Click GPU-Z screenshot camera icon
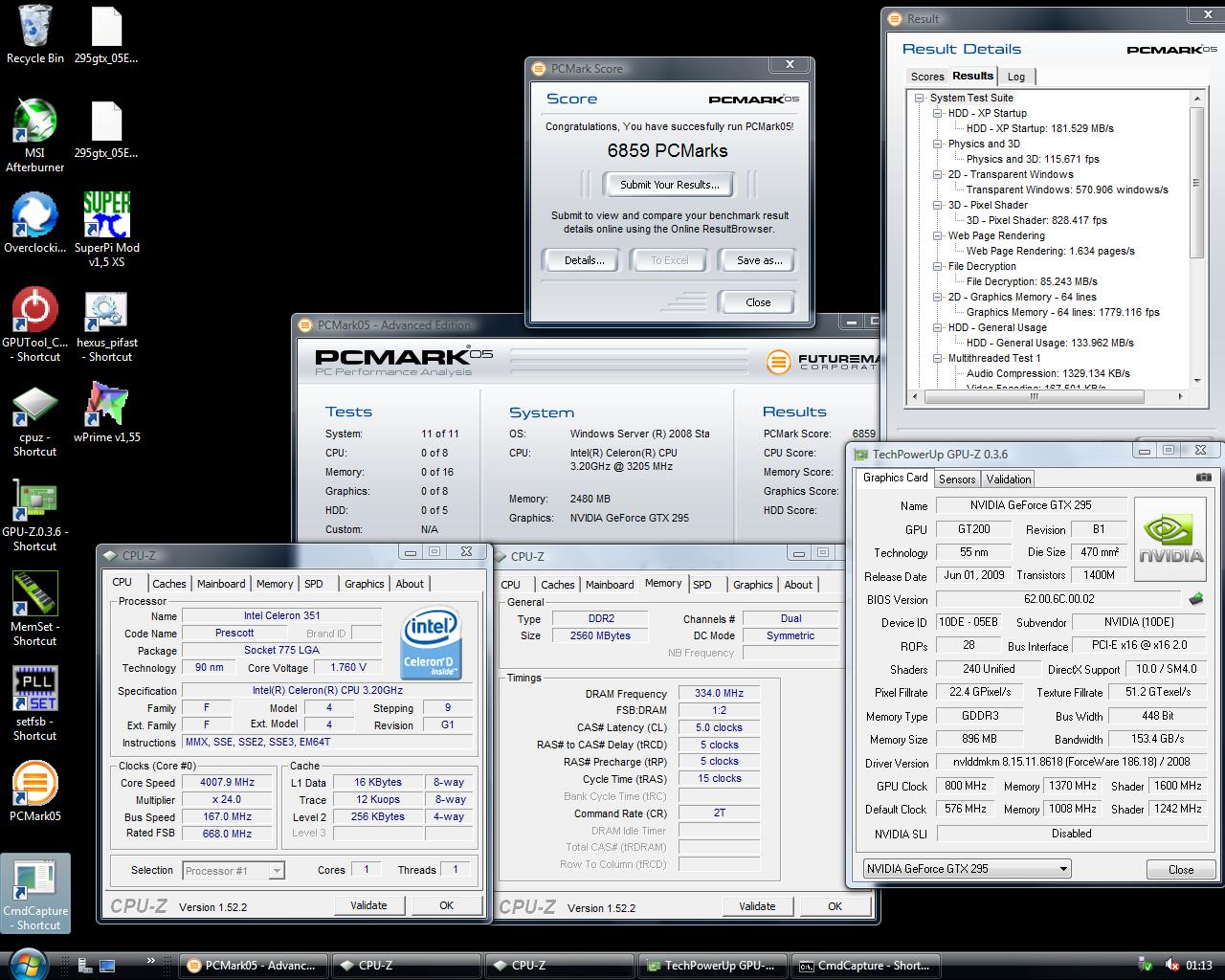 pyautogui.click(x=1204, y=477)
